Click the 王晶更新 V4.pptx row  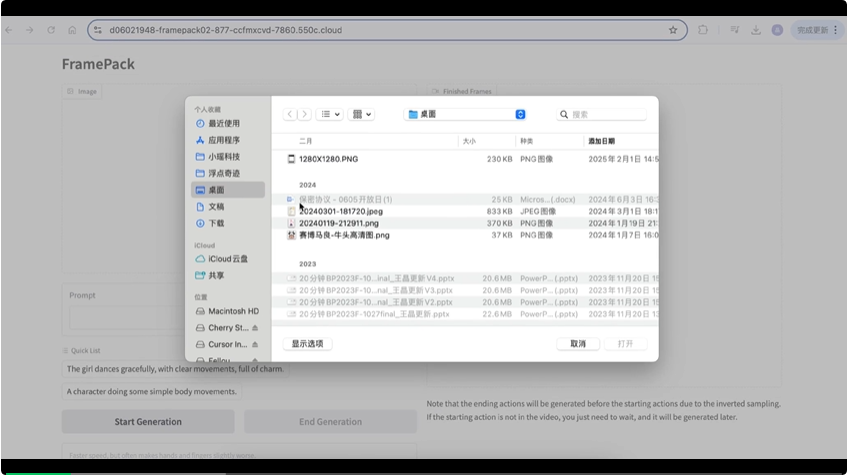[465, 278]
